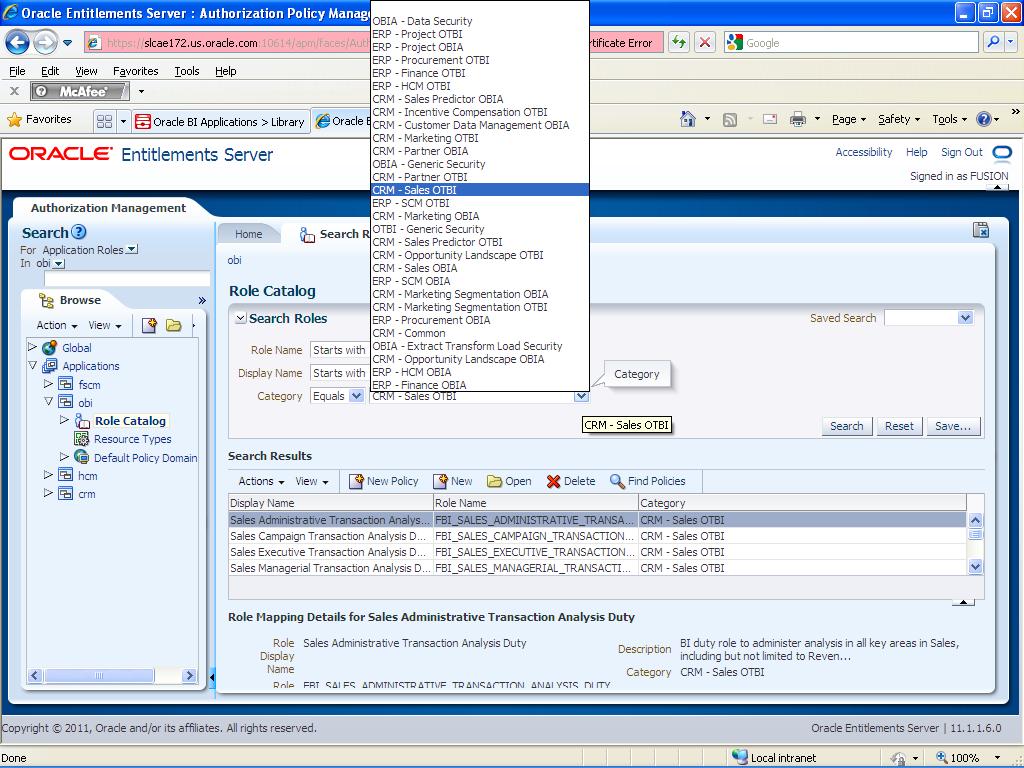Click the Search button
1024x768 pixels.
tap(845, 425)
